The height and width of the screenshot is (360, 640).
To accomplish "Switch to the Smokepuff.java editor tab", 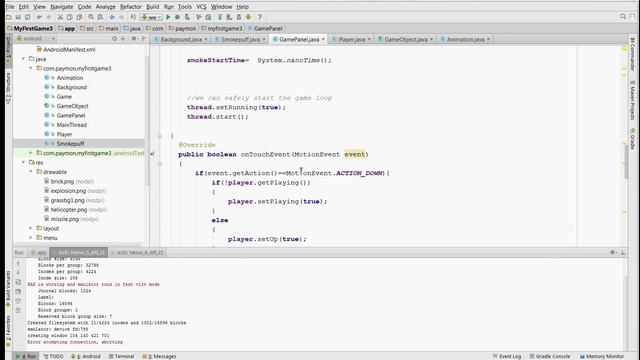I will point(240,39).
